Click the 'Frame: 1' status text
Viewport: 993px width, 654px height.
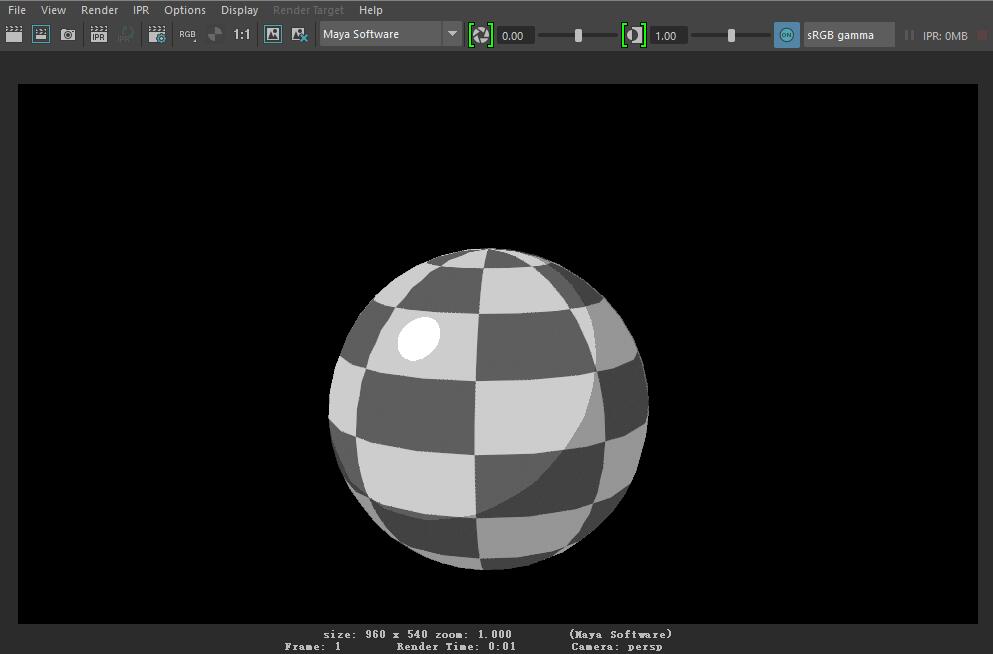[x=313, y=646]
